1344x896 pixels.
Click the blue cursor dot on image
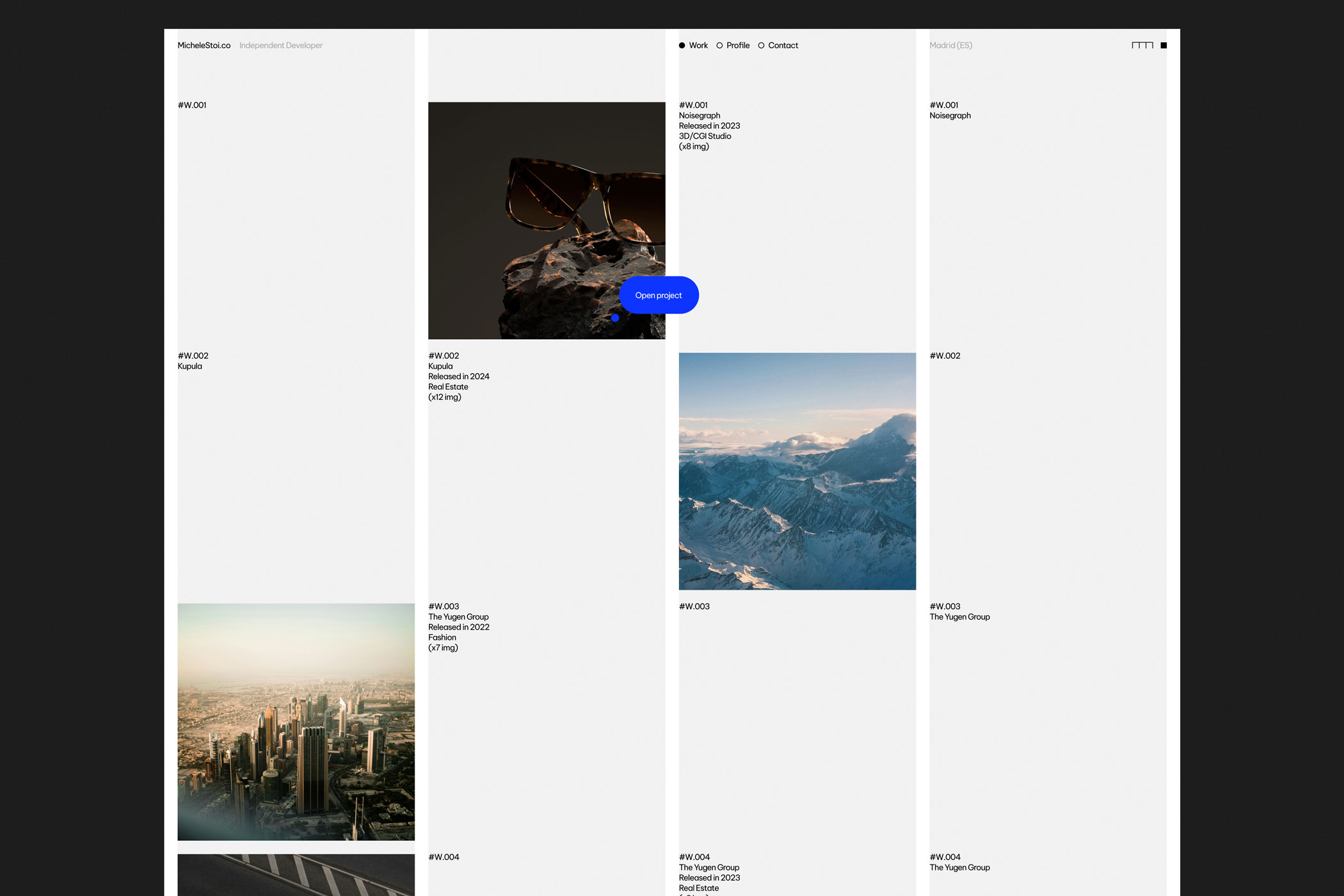pyautogui.click(x=615, y=317)
